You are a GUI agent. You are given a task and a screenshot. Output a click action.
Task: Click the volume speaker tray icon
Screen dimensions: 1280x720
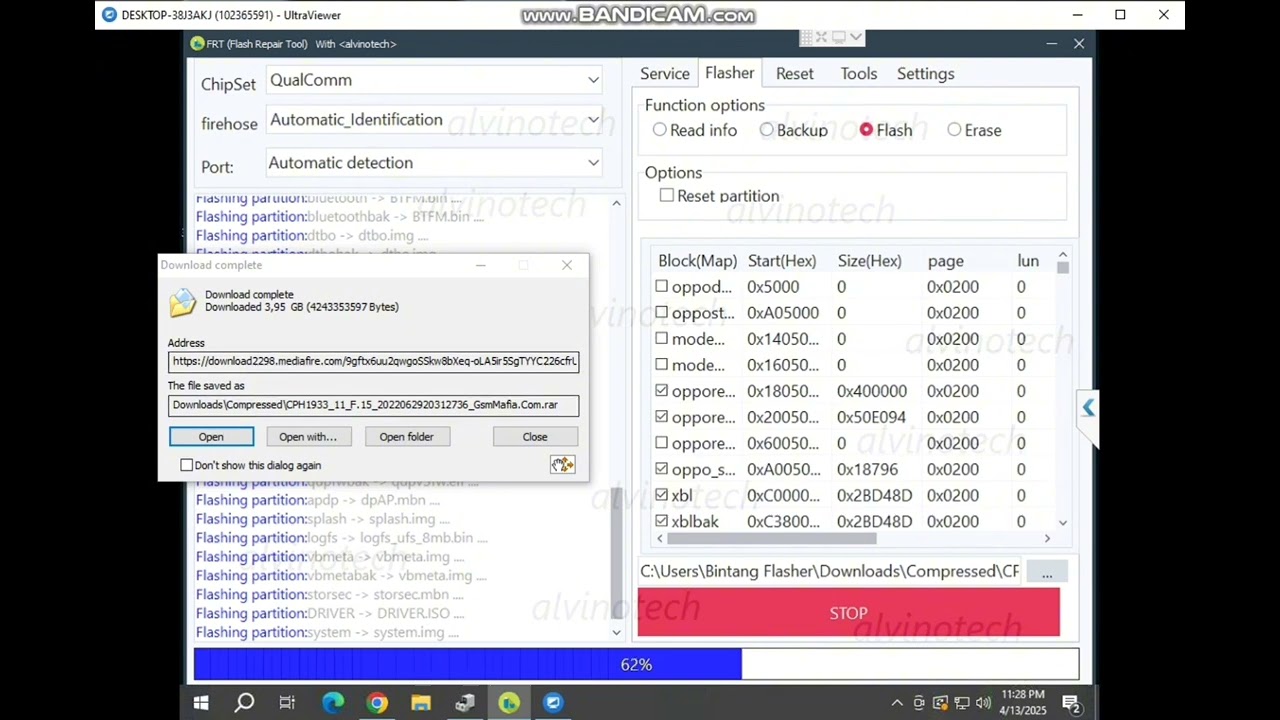point(983,703)
